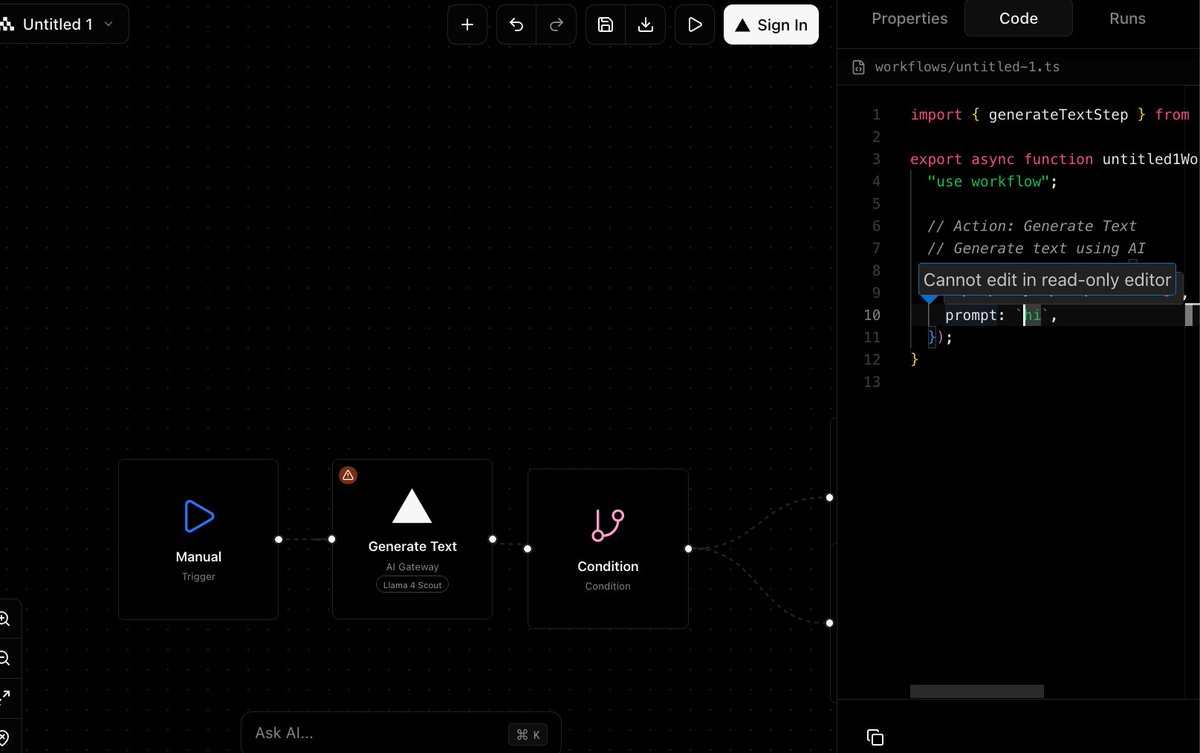Viewport: 1200px width, 753px height.
Task: Click the Condition node's input handle
Action: (528, 548)
